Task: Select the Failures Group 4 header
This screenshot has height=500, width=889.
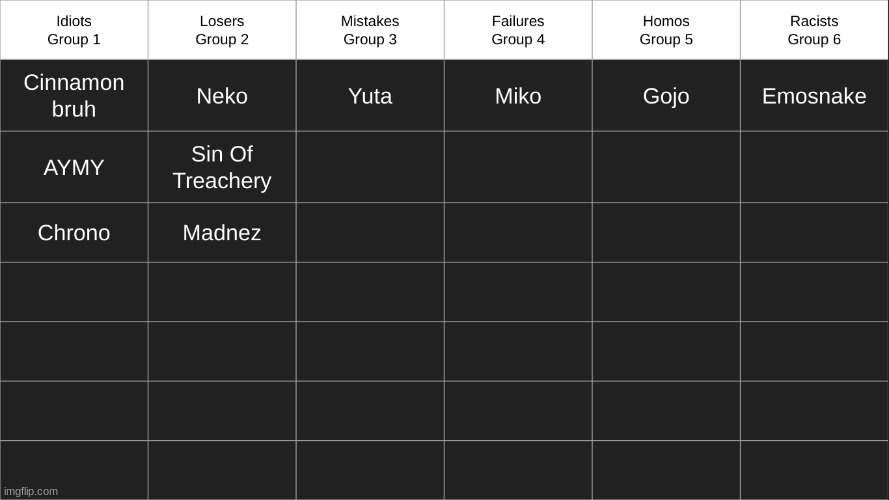Action: pos(518,30)
